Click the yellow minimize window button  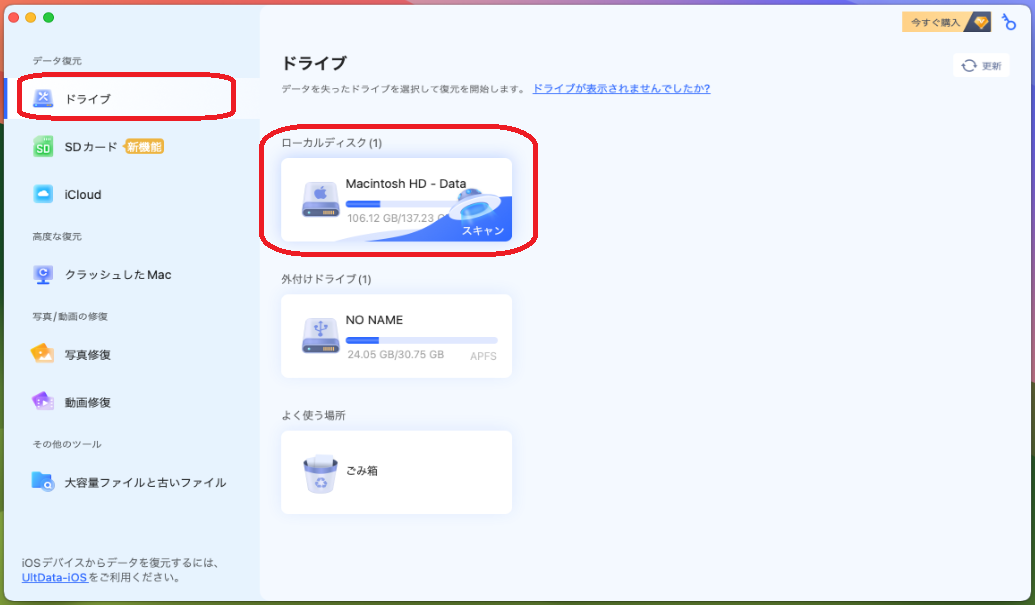(30, 17)
